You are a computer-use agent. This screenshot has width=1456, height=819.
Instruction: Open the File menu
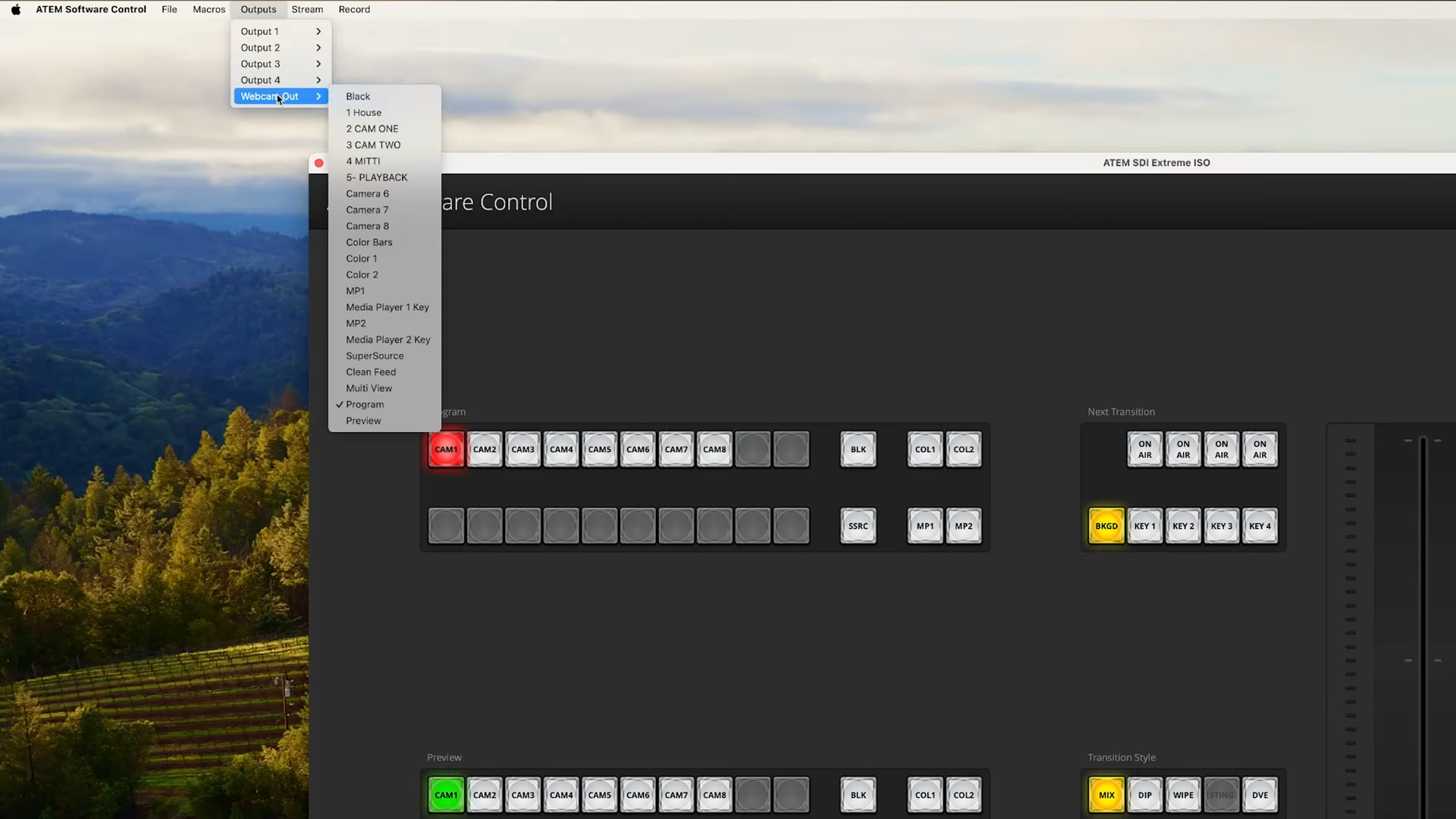point(169,10)
